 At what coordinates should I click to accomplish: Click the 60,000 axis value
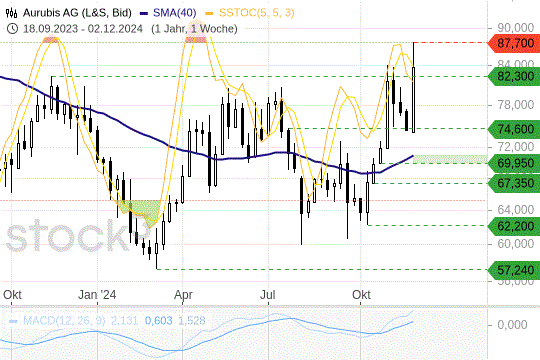(x=516, y=244)
